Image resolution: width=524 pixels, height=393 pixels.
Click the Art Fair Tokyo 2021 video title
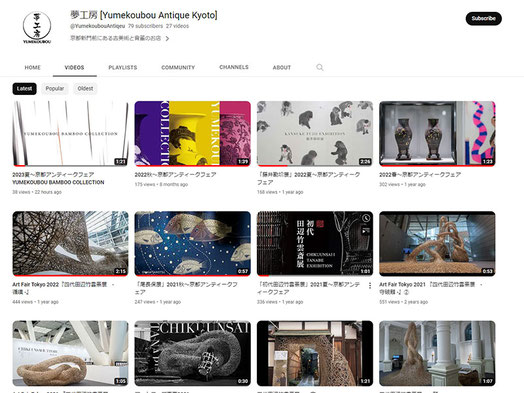431,288
